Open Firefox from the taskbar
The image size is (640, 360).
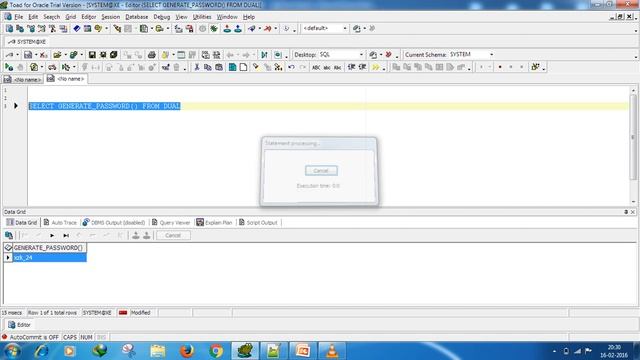coord(187,351)
